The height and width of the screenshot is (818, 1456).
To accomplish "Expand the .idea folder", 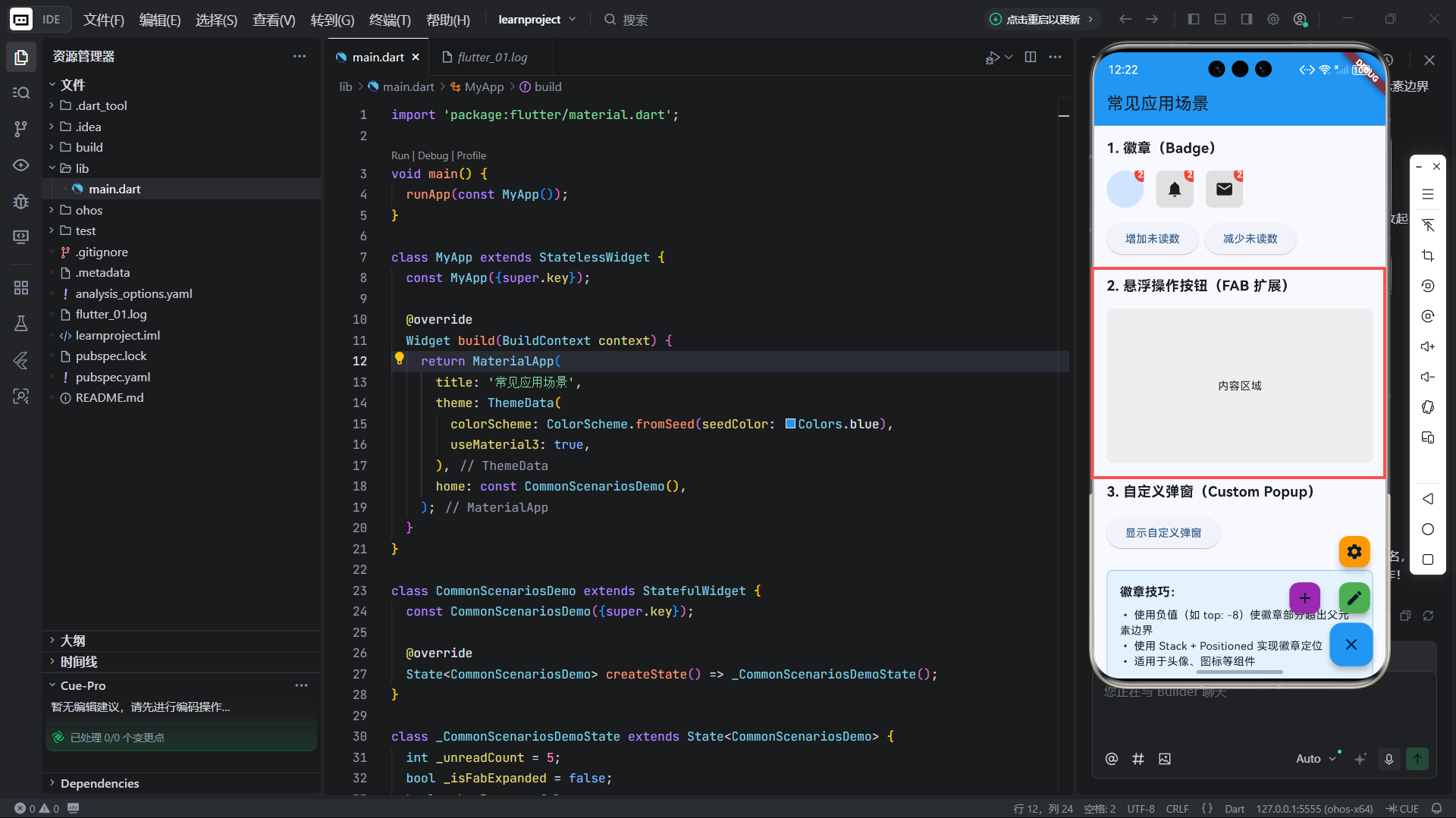I will click(88, 127).
